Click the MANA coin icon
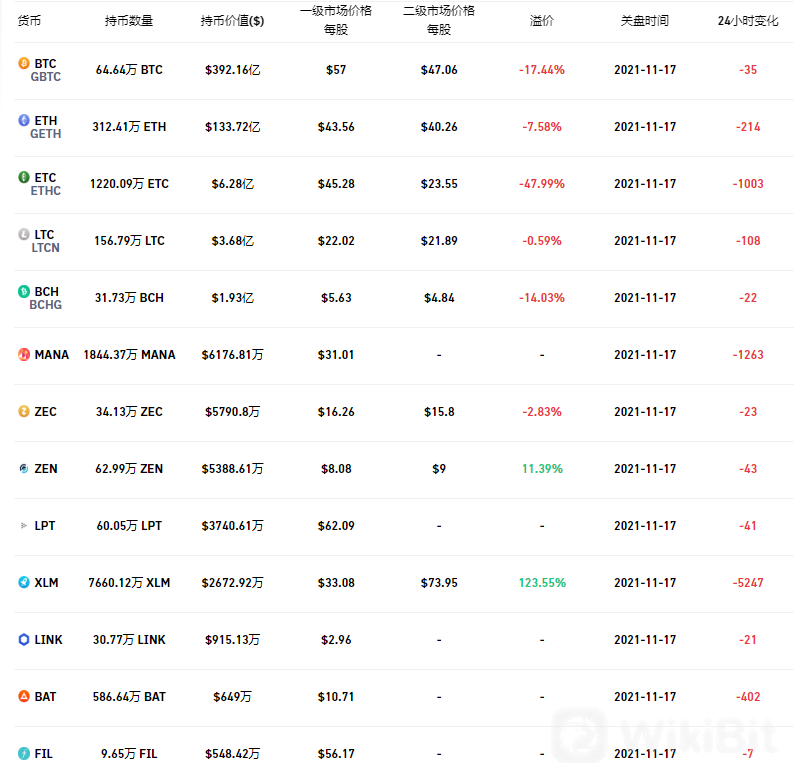This screenshot has width=794, height=783. pyautogui.click(x=24, y=355)
